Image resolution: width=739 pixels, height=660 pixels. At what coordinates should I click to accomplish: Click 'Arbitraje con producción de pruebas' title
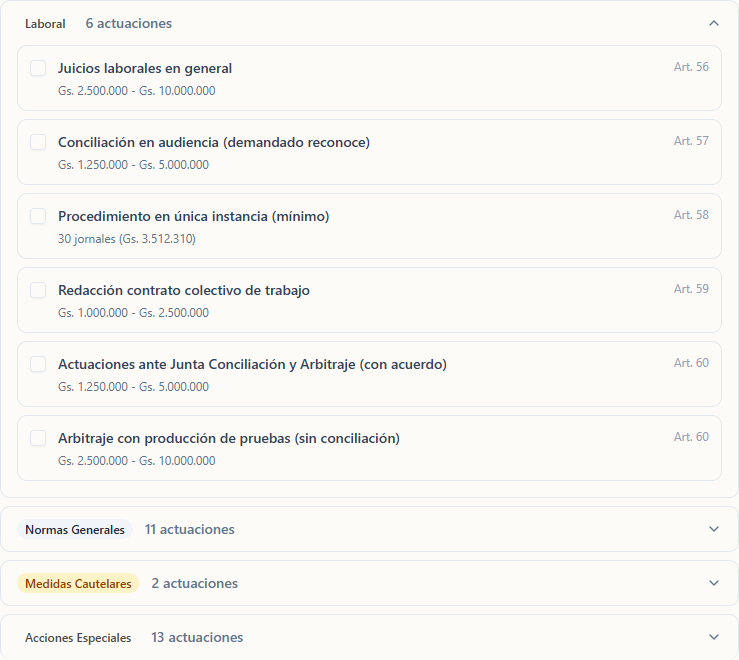pyautogui.click(x=229, y=438)
